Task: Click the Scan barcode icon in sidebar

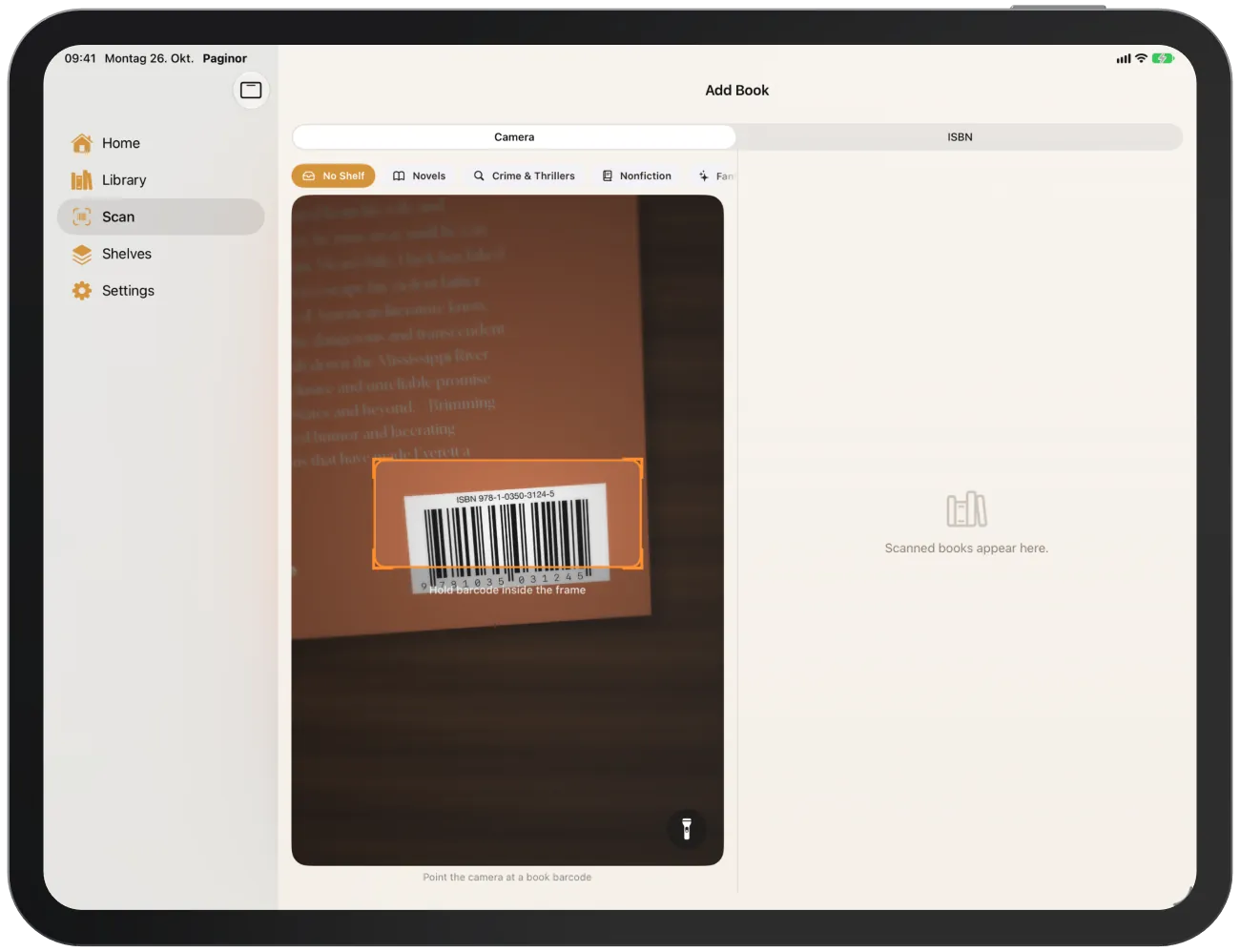Action: pyautogui.click(x=82, y=217)
